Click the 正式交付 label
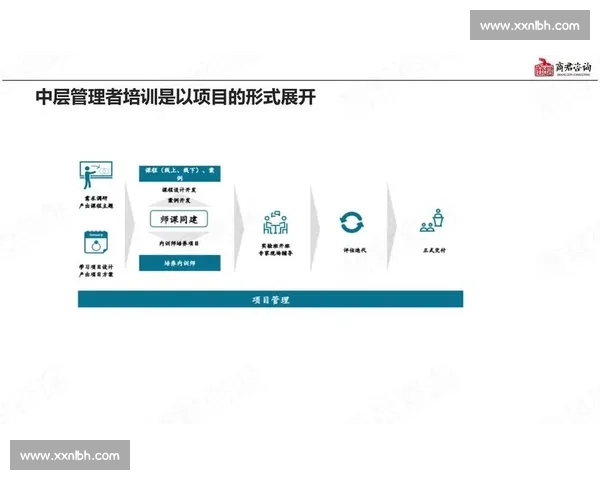 (x=434, y=250)
